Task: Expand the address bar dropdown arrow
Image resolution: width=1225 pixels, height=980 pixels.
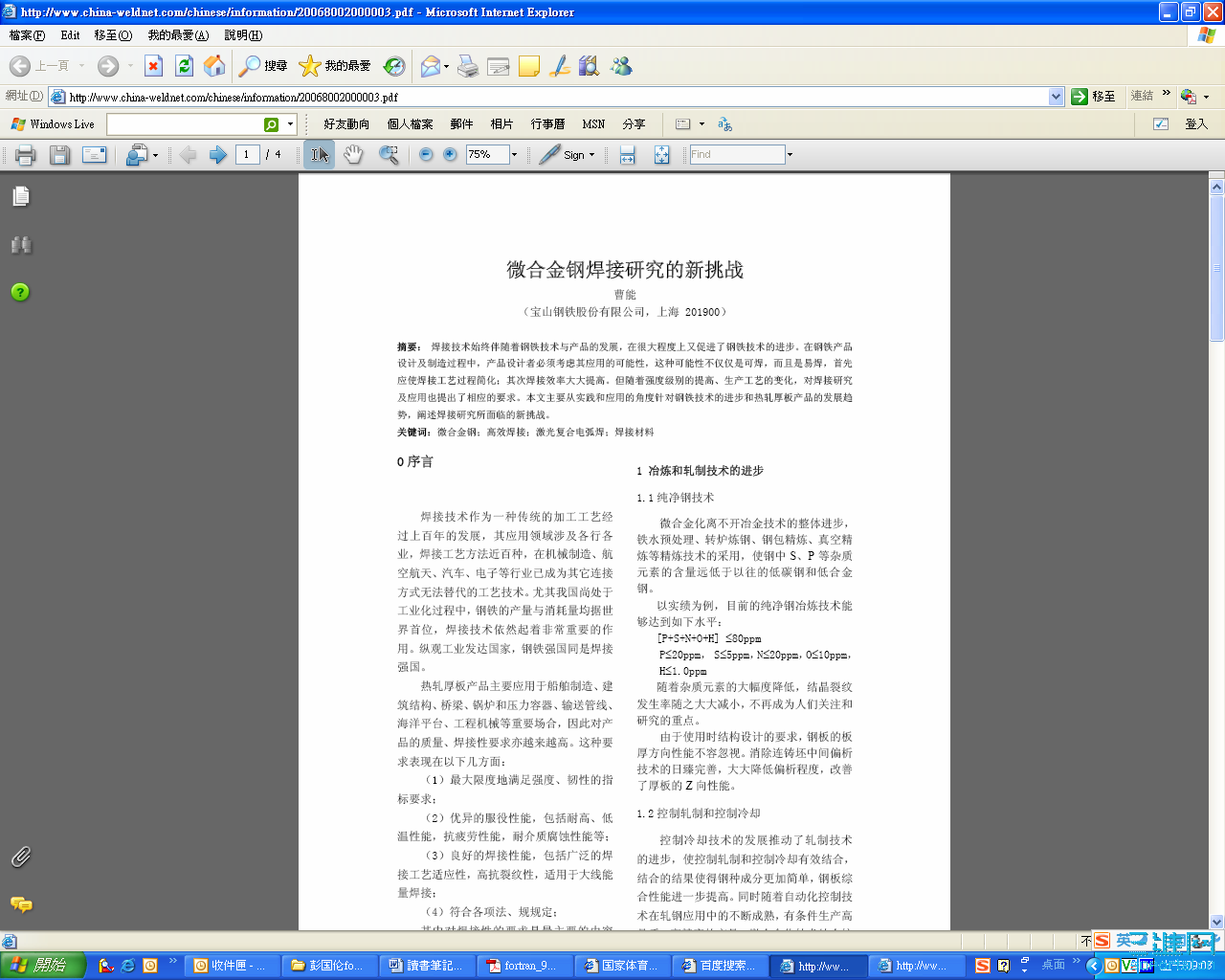Action: [1056, 97]
